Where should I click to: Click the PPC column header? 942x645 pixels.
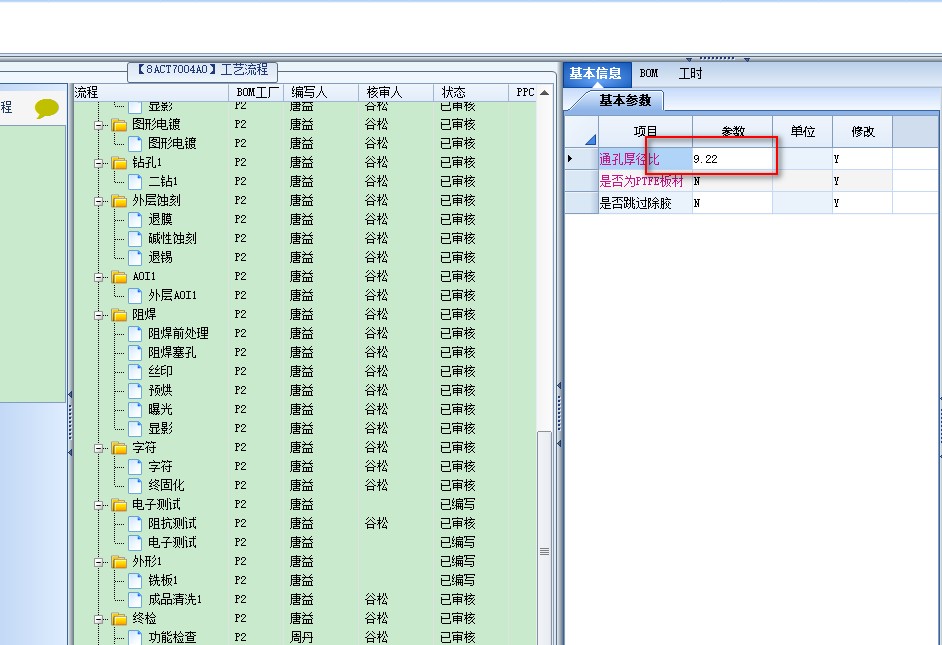click(x=524, y=92)
